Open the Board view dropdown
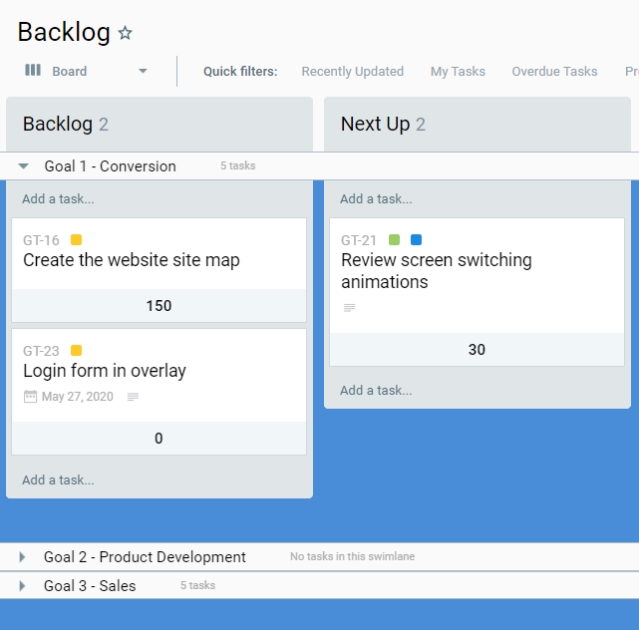639x630 pixels. point(143,71)
